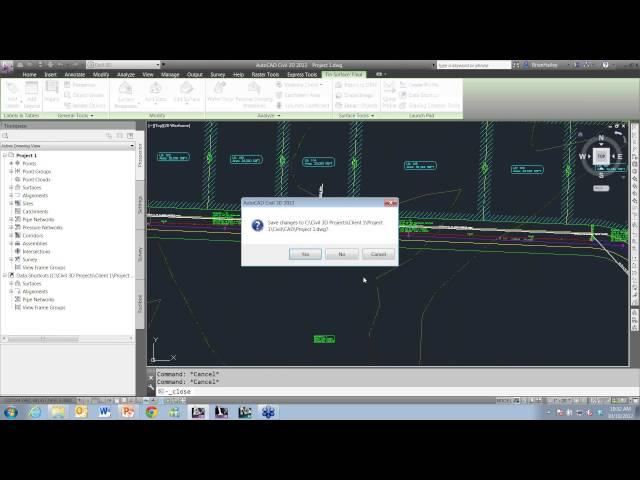Screen dimensions: 640x480
Task: Click the Help icon in title bar
Action: [606, 65]
